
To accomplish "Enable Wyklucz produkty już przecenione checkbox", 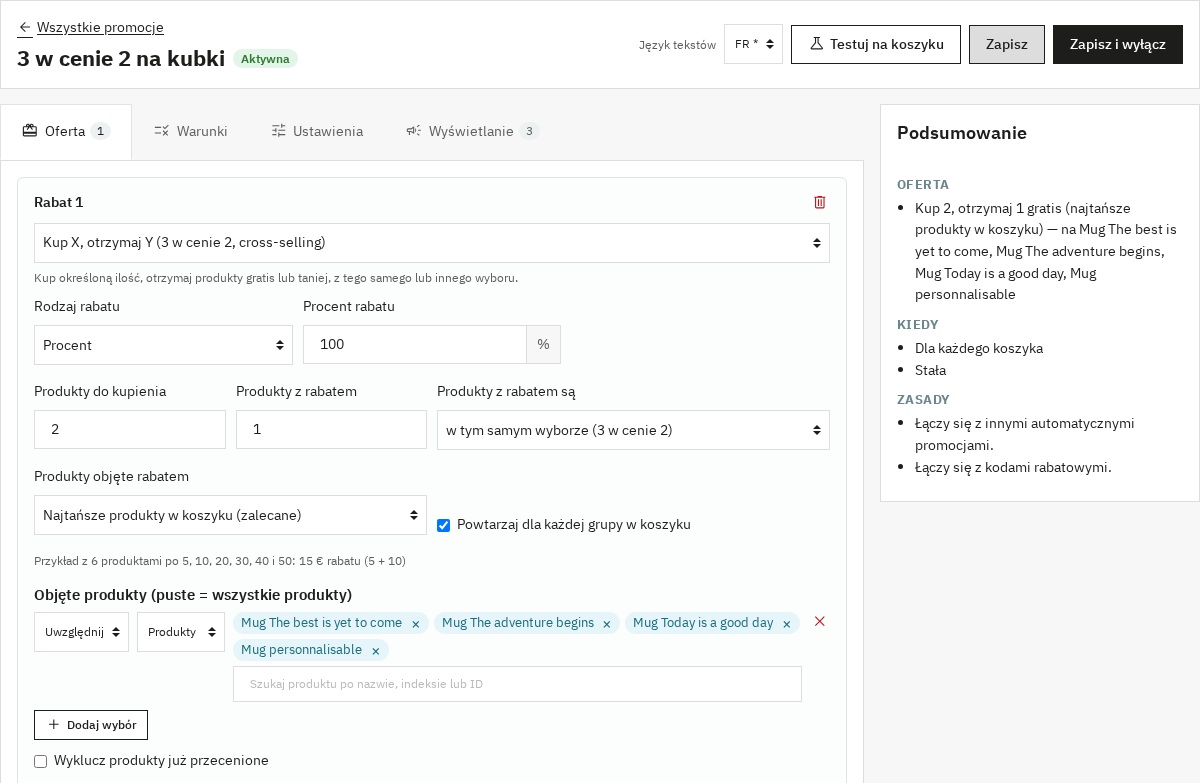I will (40, 761).
